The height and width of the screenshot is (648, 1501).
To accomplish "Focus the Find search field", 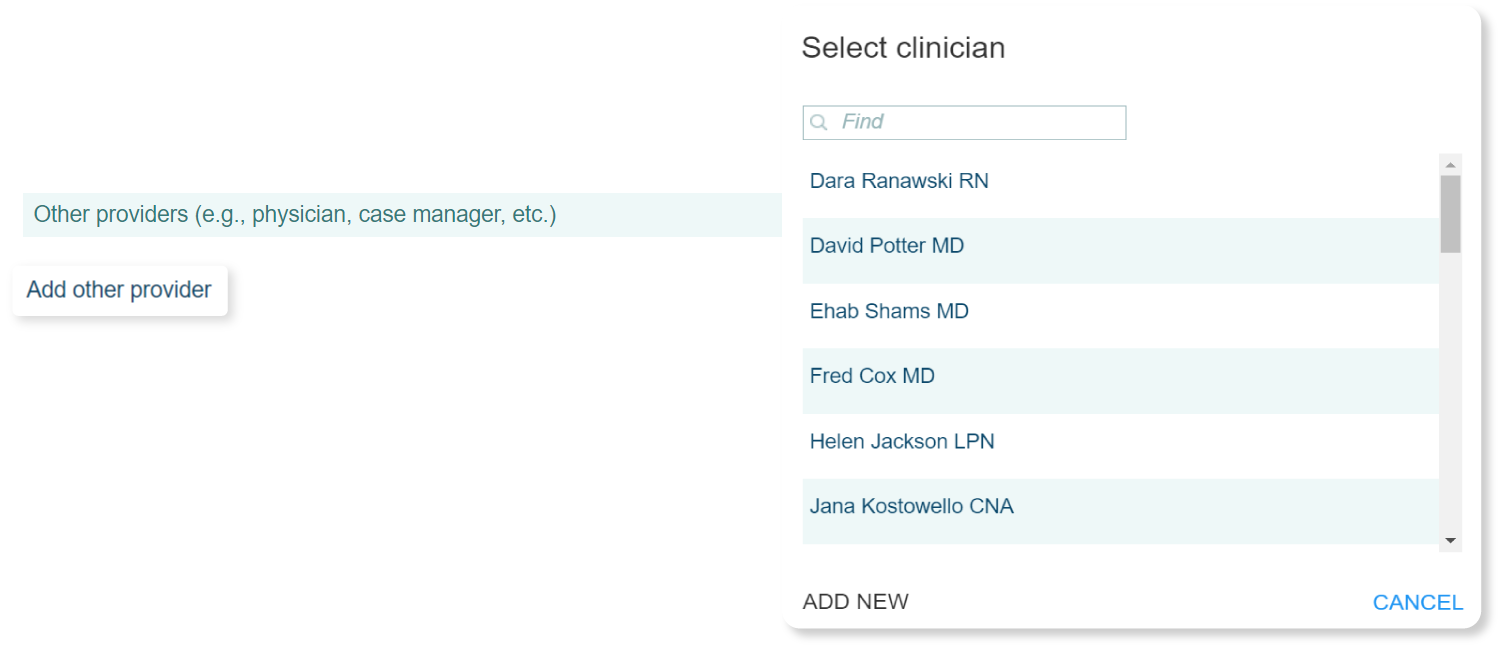I will click(x=964, y=122).
